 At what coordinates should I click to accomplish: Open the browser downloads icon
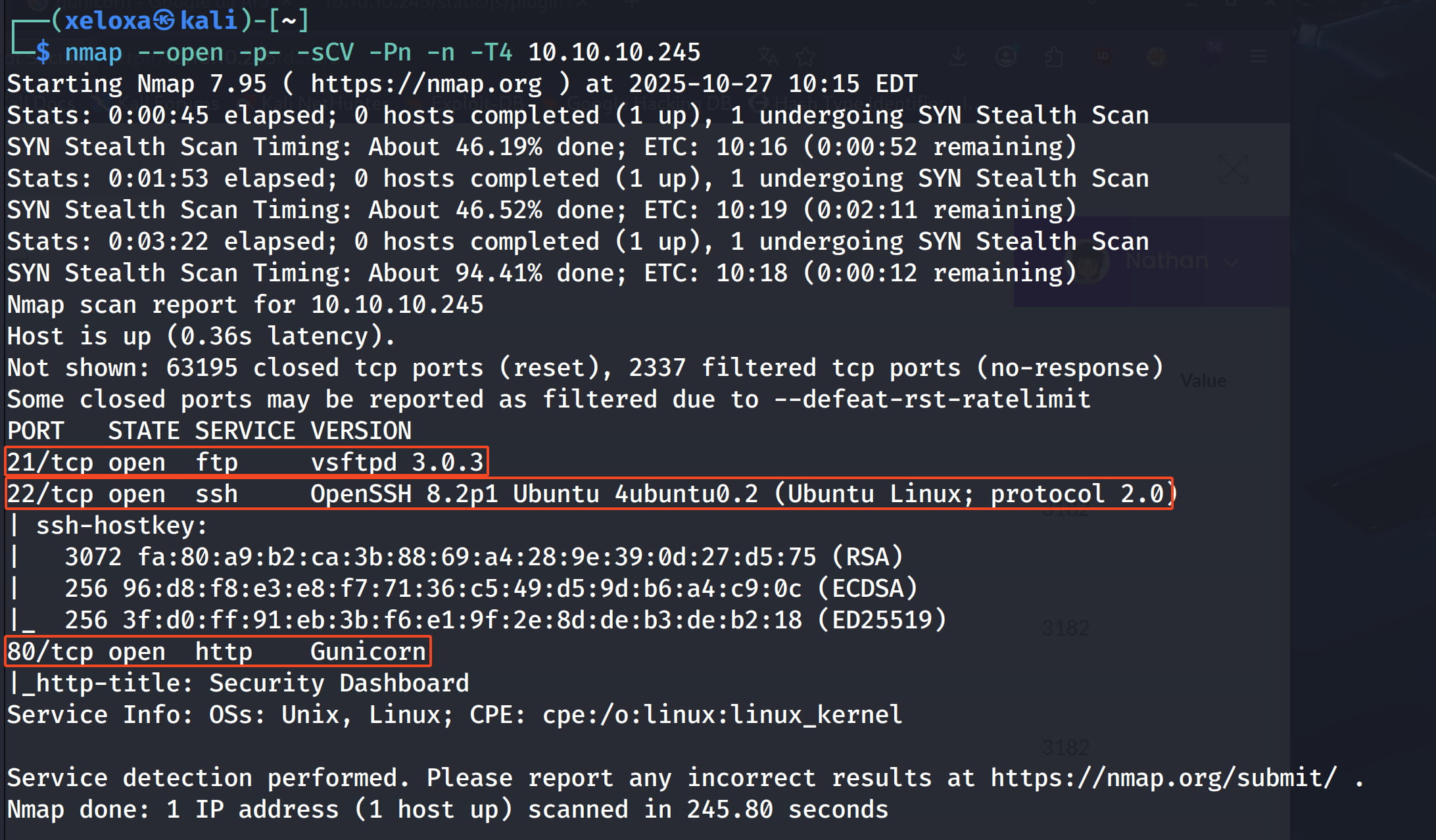[x=958, y=57]
